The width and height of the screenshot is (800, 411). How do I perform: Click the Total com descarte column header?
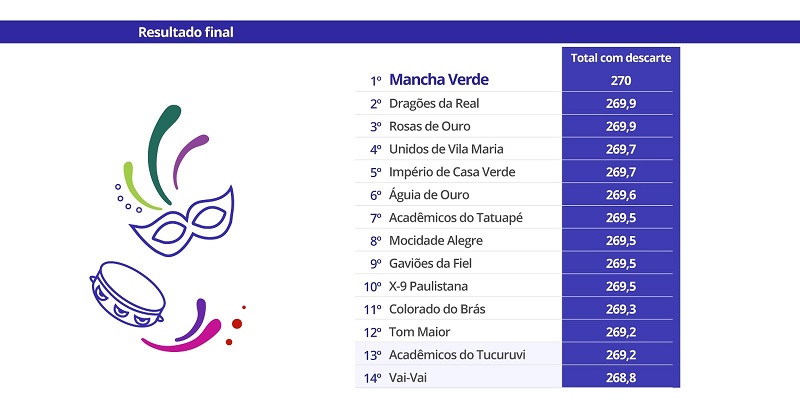[621, 58]
